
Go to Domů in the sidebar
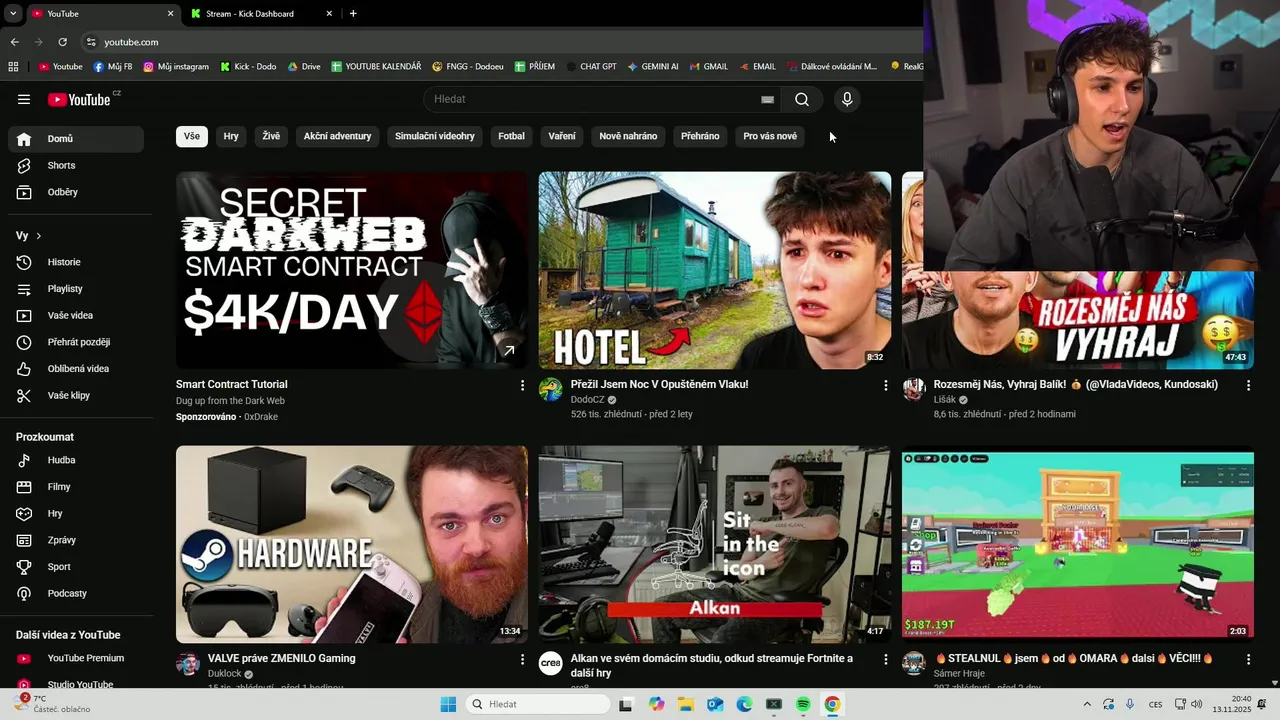[76, 139]
